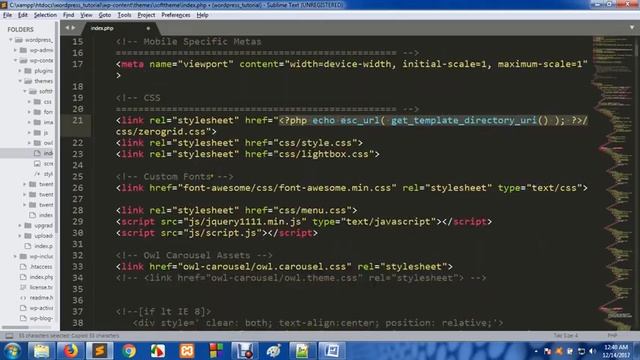Go to next tab with right arrow

[73, 28]
